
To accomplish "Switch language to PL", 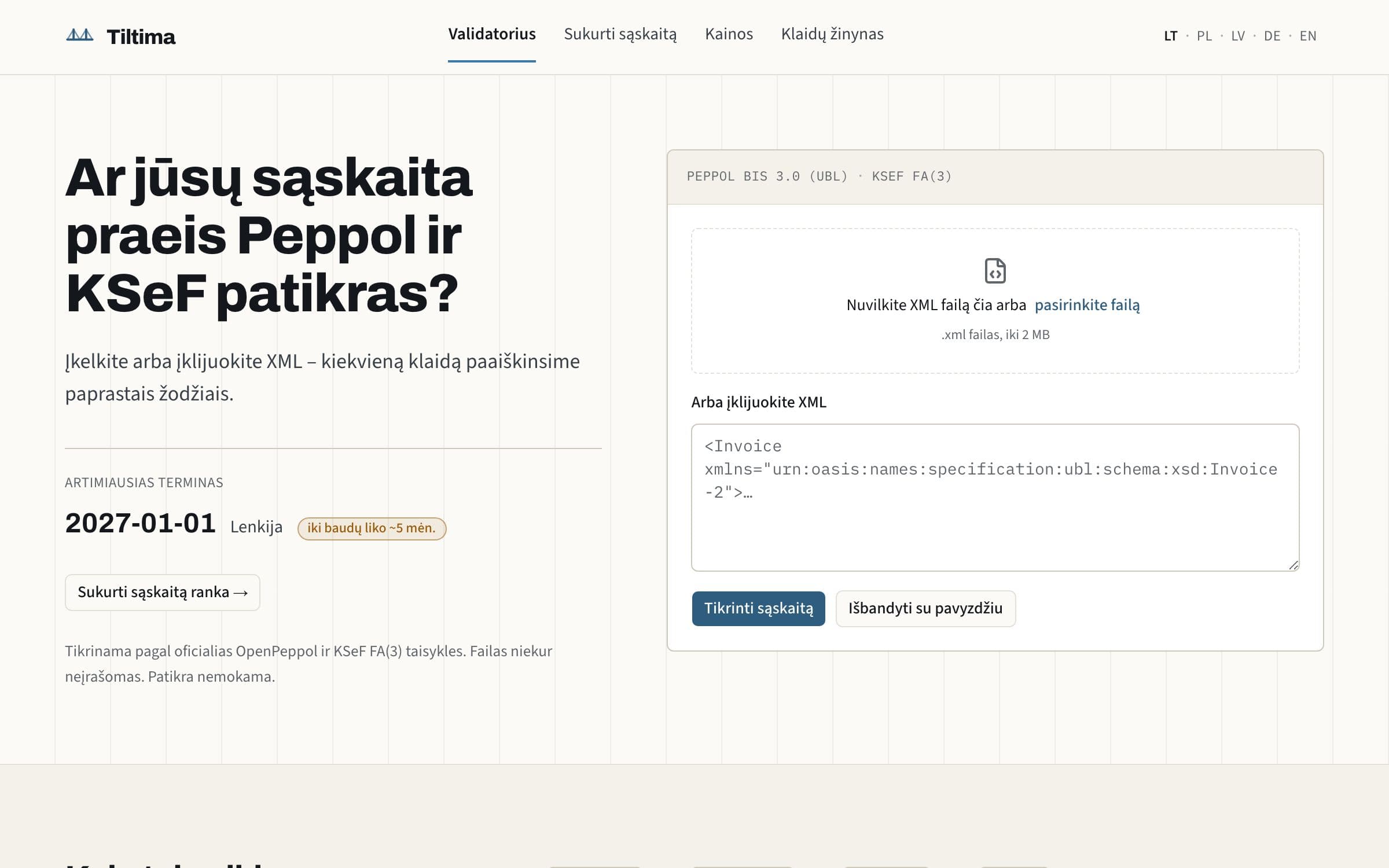I will coord(1204,36).
